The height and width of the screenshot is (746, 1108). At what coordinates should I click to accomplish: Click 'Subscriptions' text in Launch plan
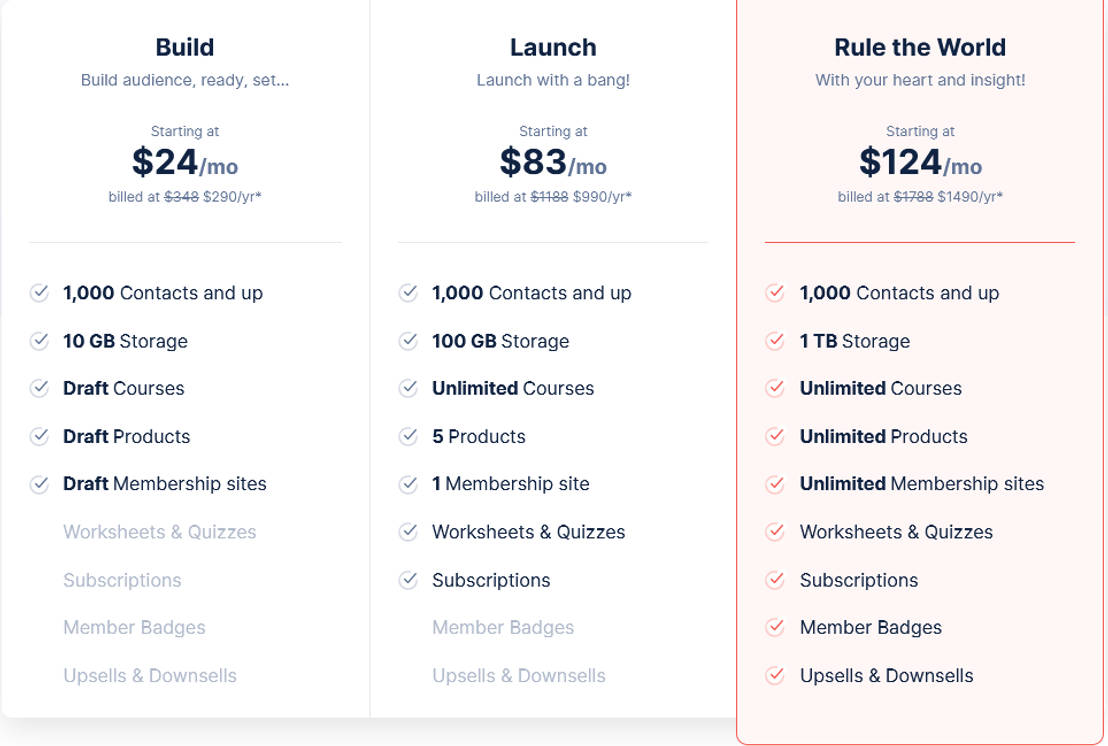tap(491, 580)
